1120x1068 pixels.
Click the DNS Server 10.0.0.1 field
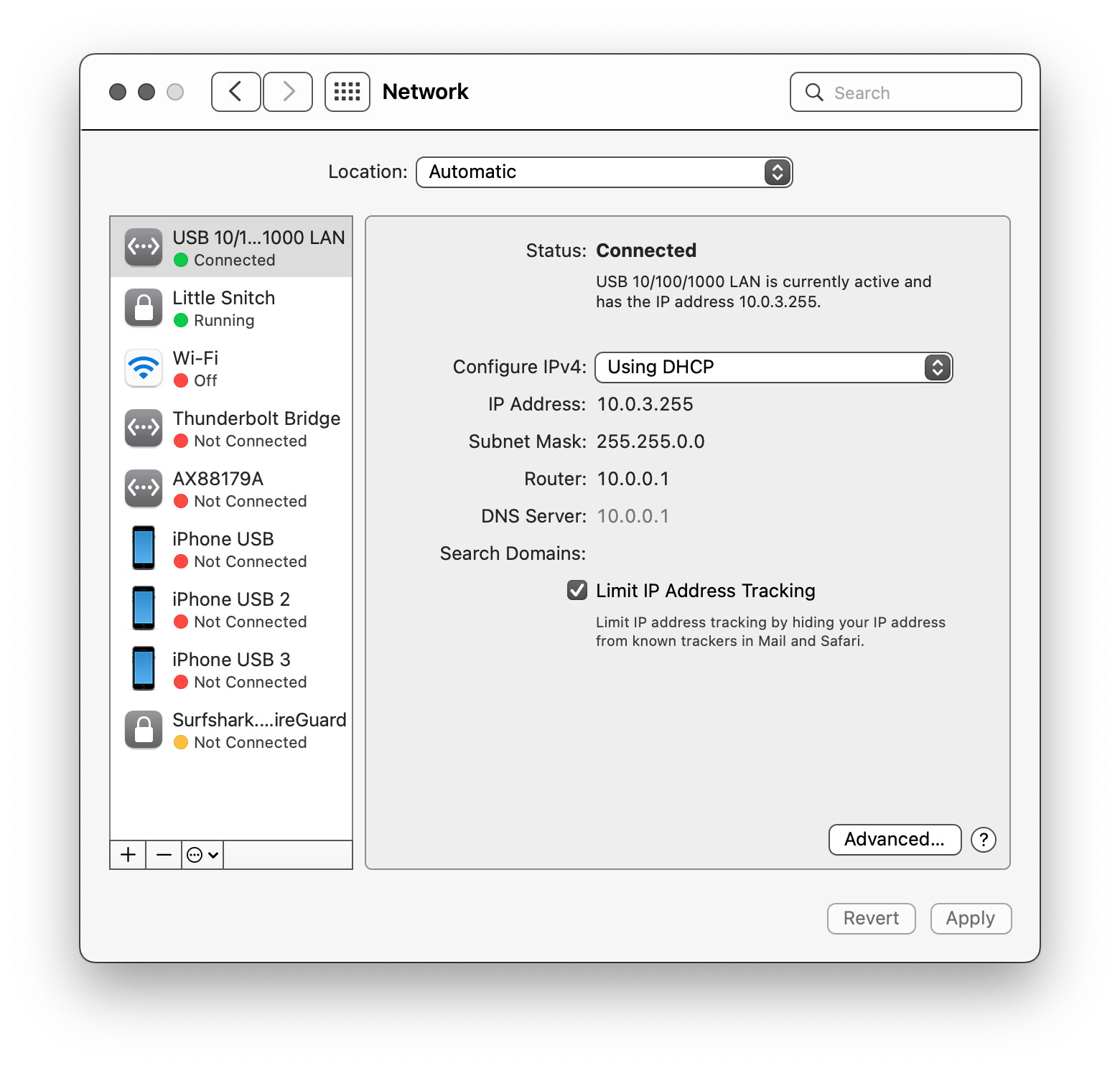pyautogui.click(x=633, y=516)
